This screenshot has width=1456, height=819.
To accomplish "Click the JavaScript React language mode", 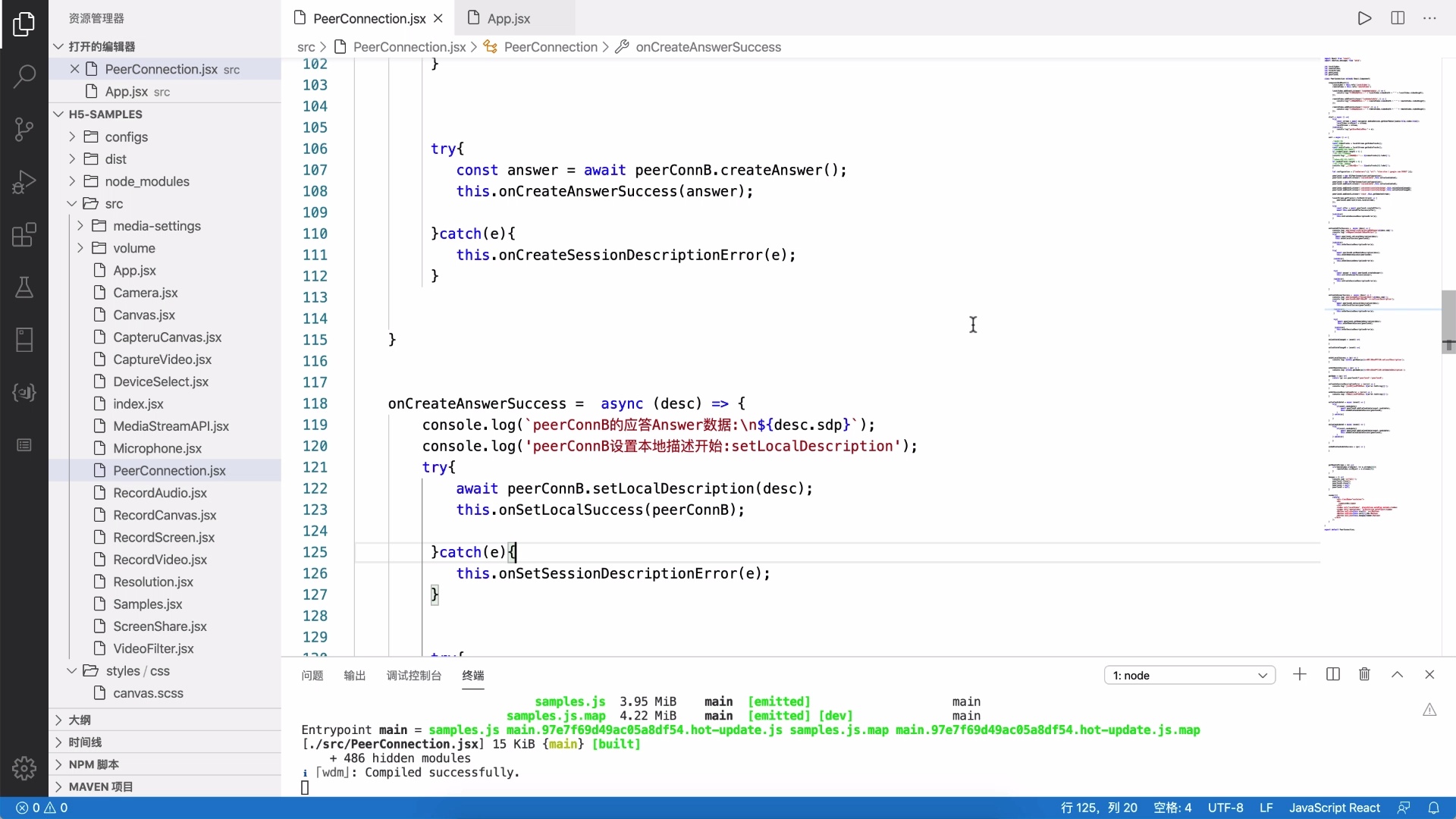I will [x=1334, y=808].
